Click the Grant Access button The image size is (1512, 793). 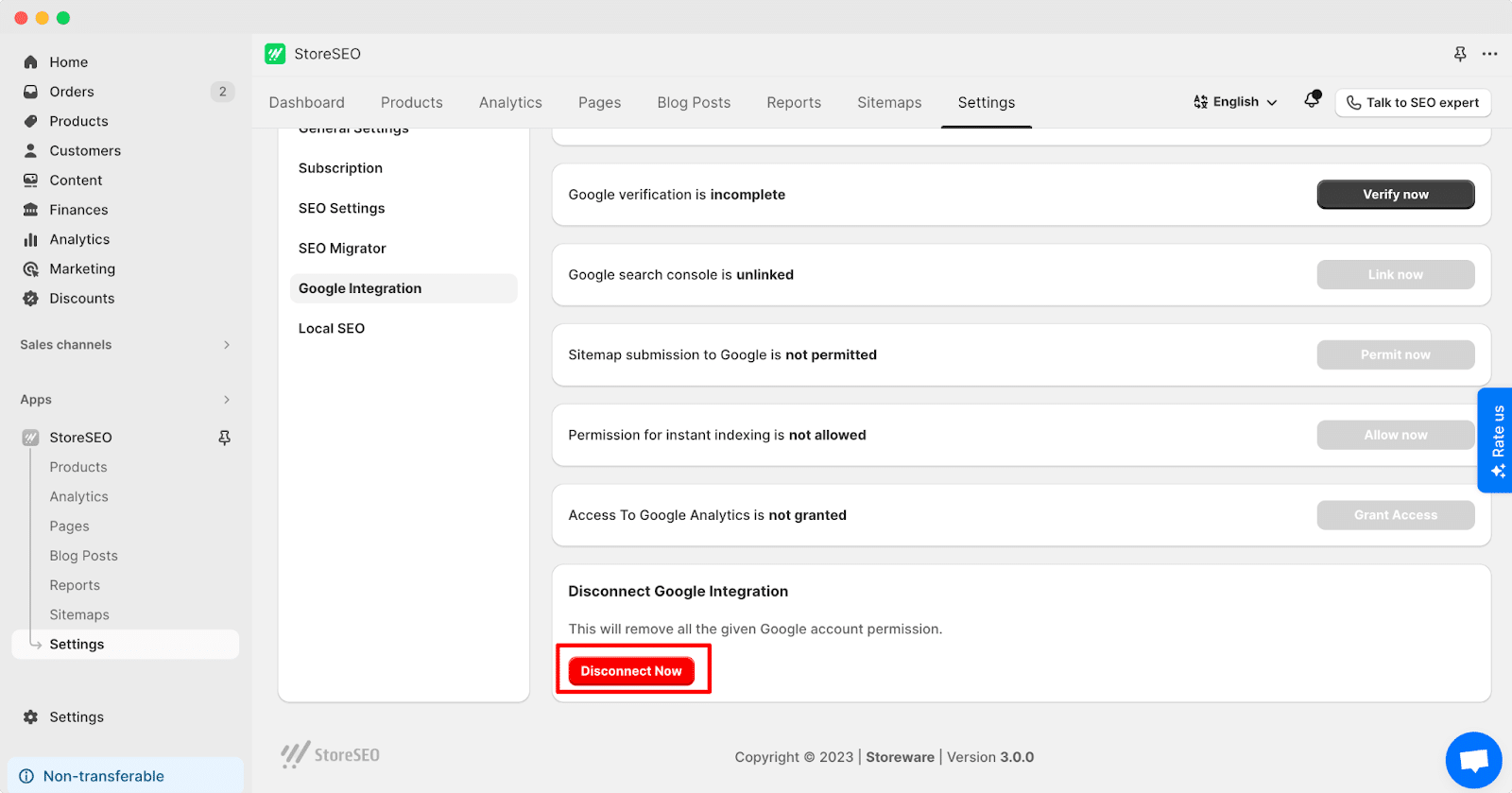[x=1396, y=515]
